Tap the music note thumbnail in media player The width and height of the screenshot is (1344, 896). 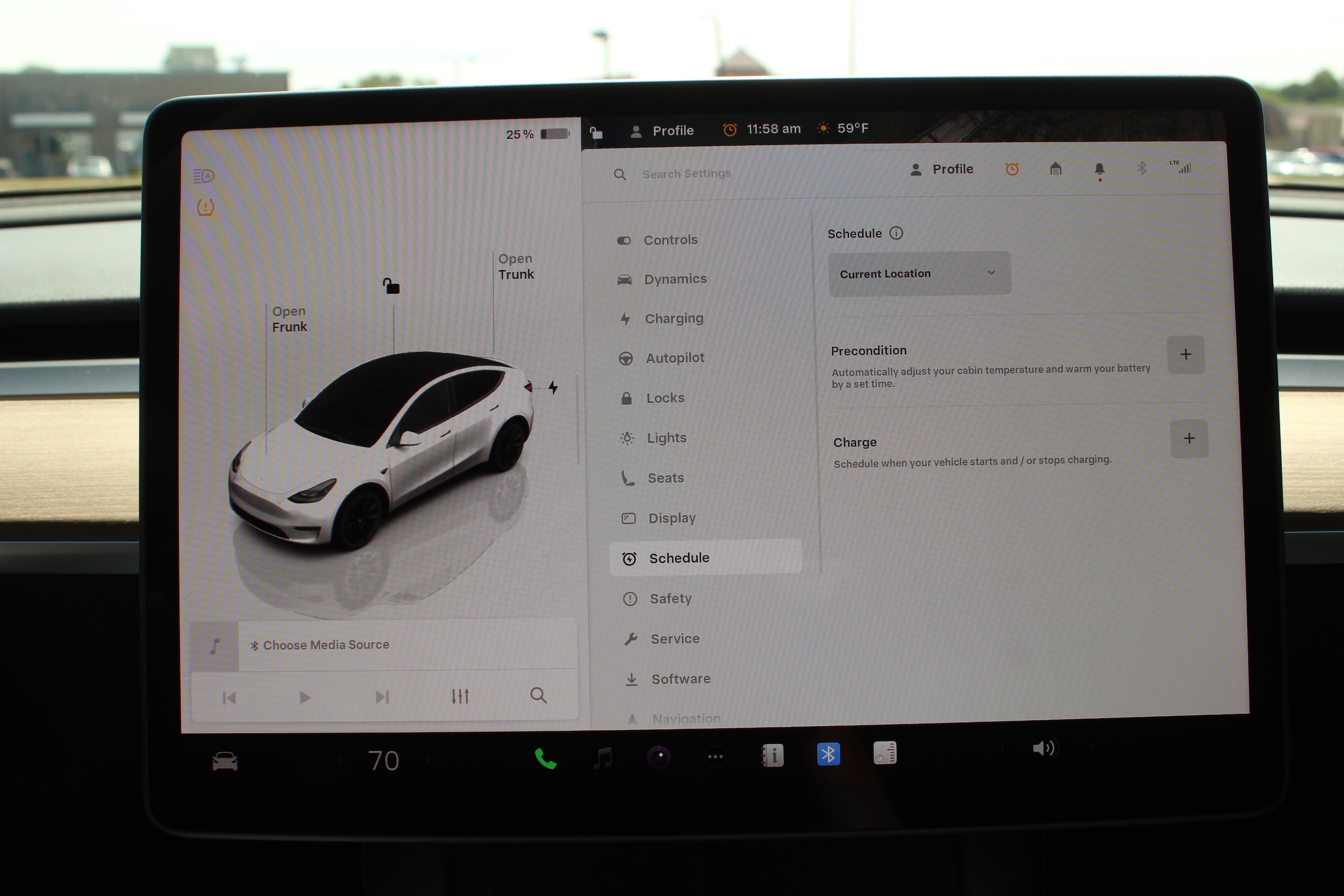coord(215,646)
